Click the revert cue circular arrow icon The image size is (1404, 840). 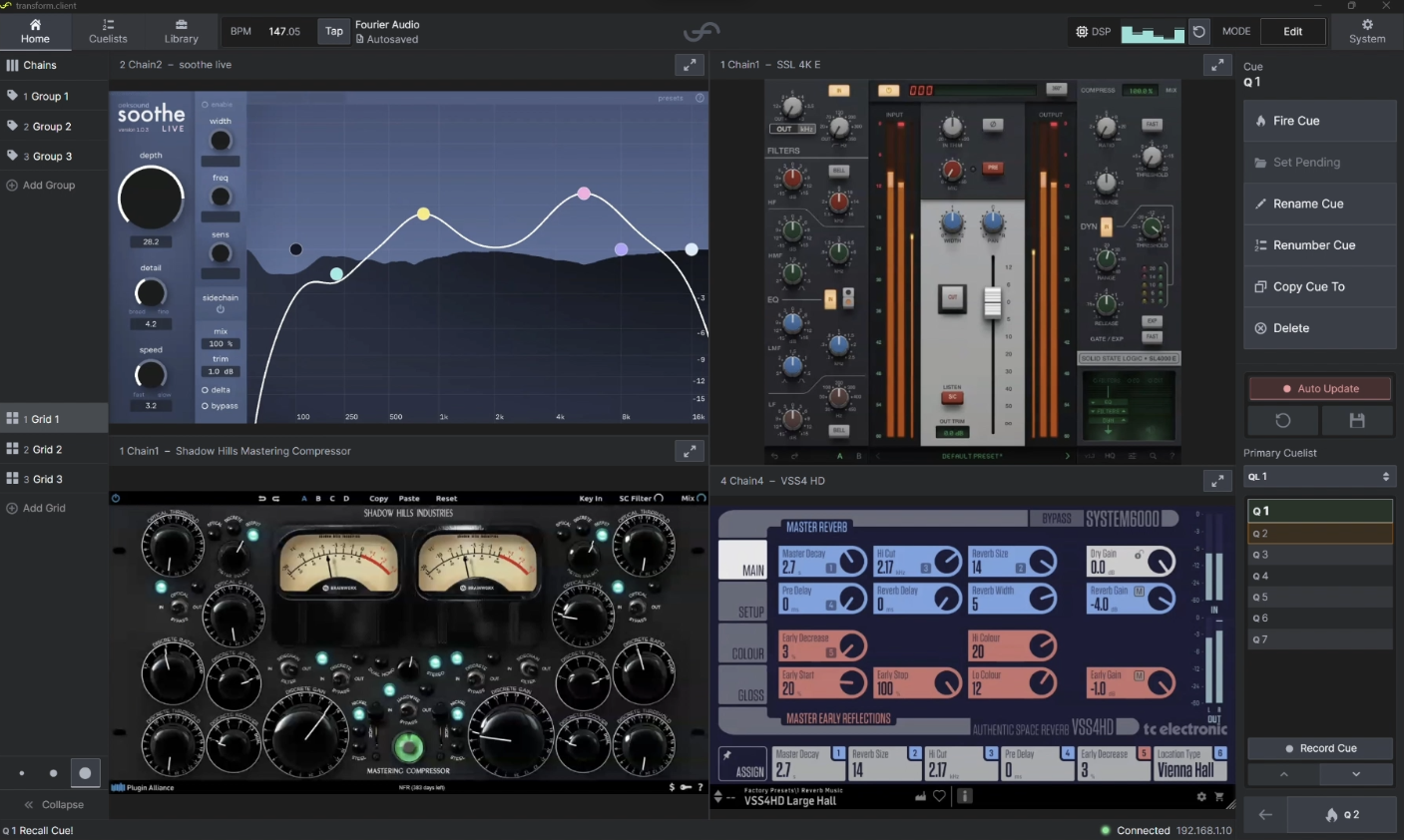point(1282,421)
